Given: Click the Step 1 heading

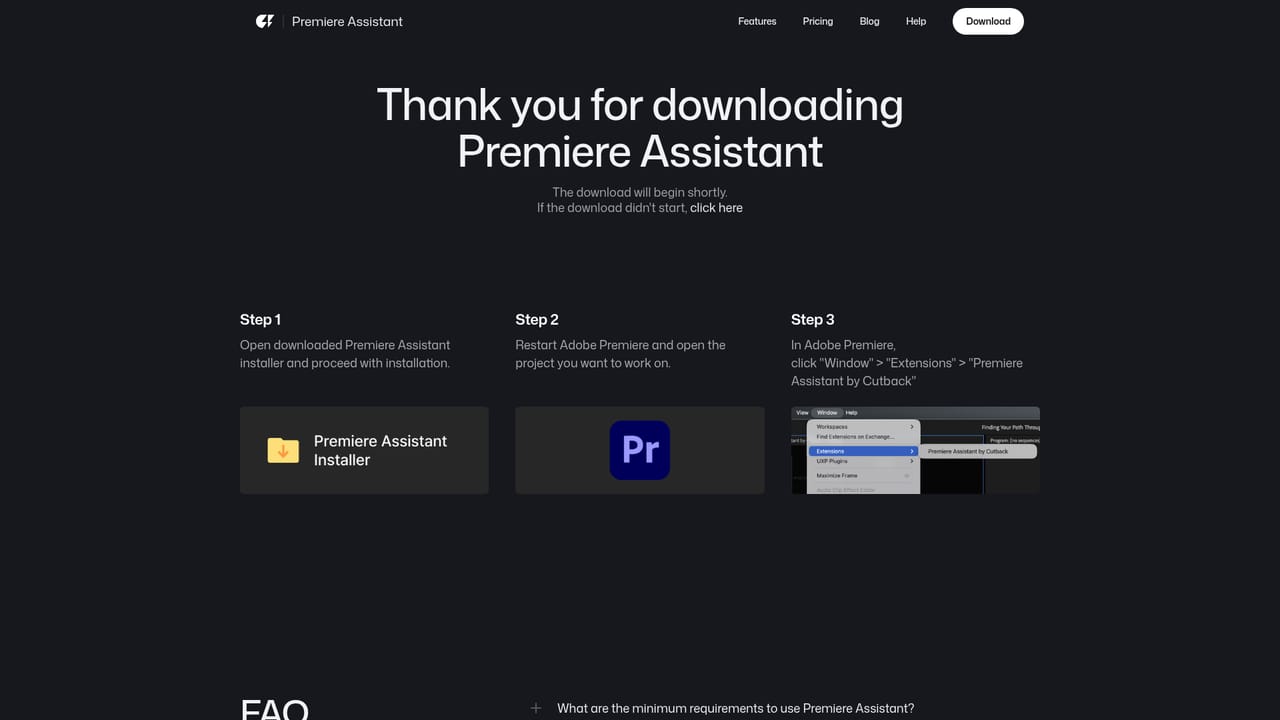Looking at the screenshot, I should click(260, 320).
